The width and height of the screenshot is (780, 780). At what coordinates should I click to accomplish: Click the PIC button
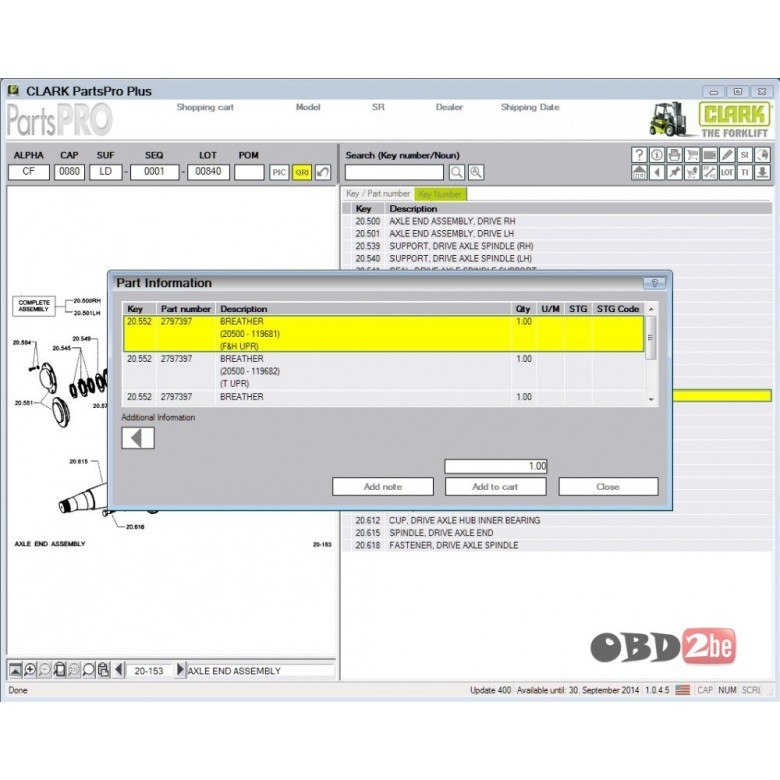[279, 173]
